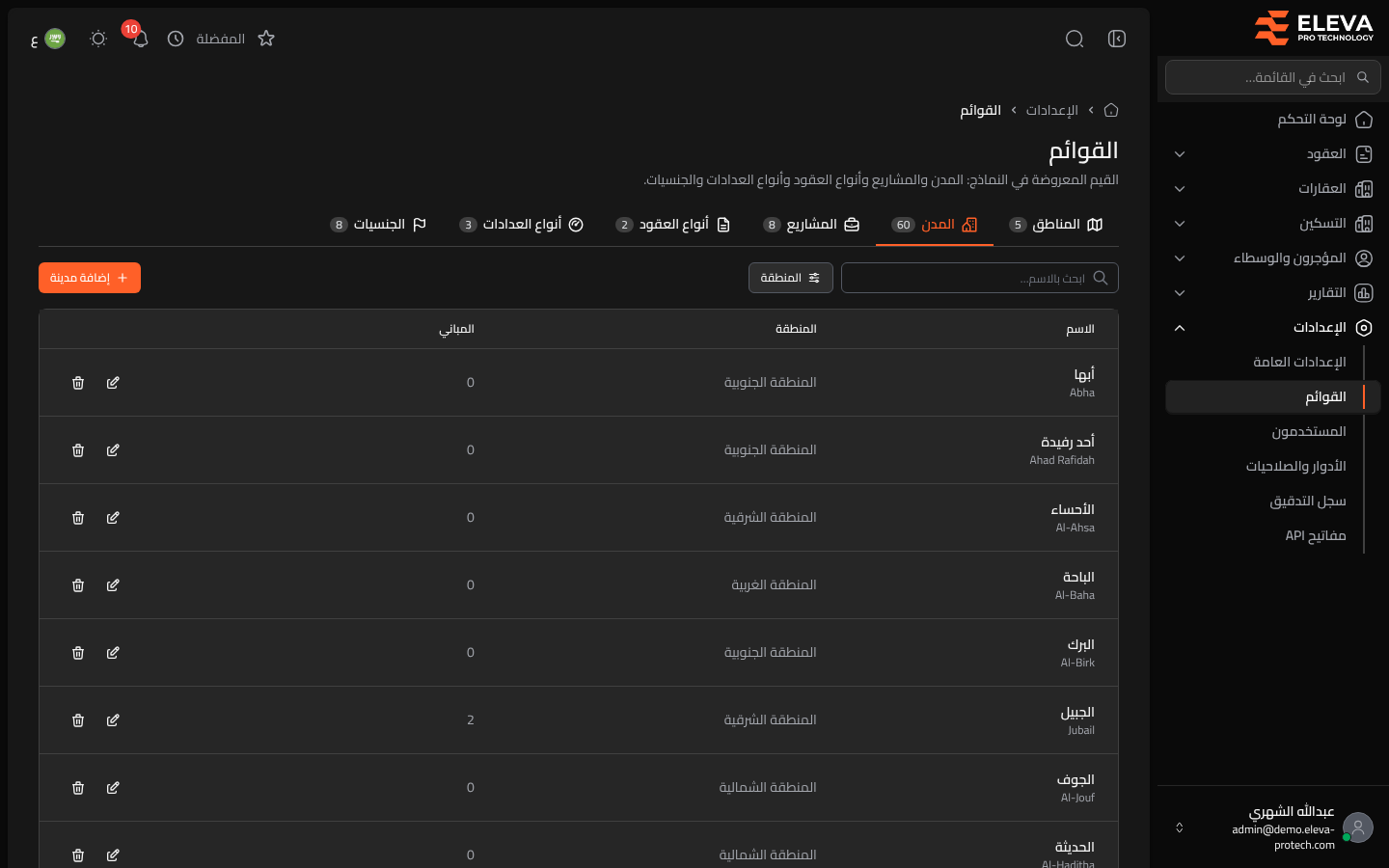1389x868 pixels.
Task: Delete the الباحة (Al-Baha) entry
Action: coord(78,585)
